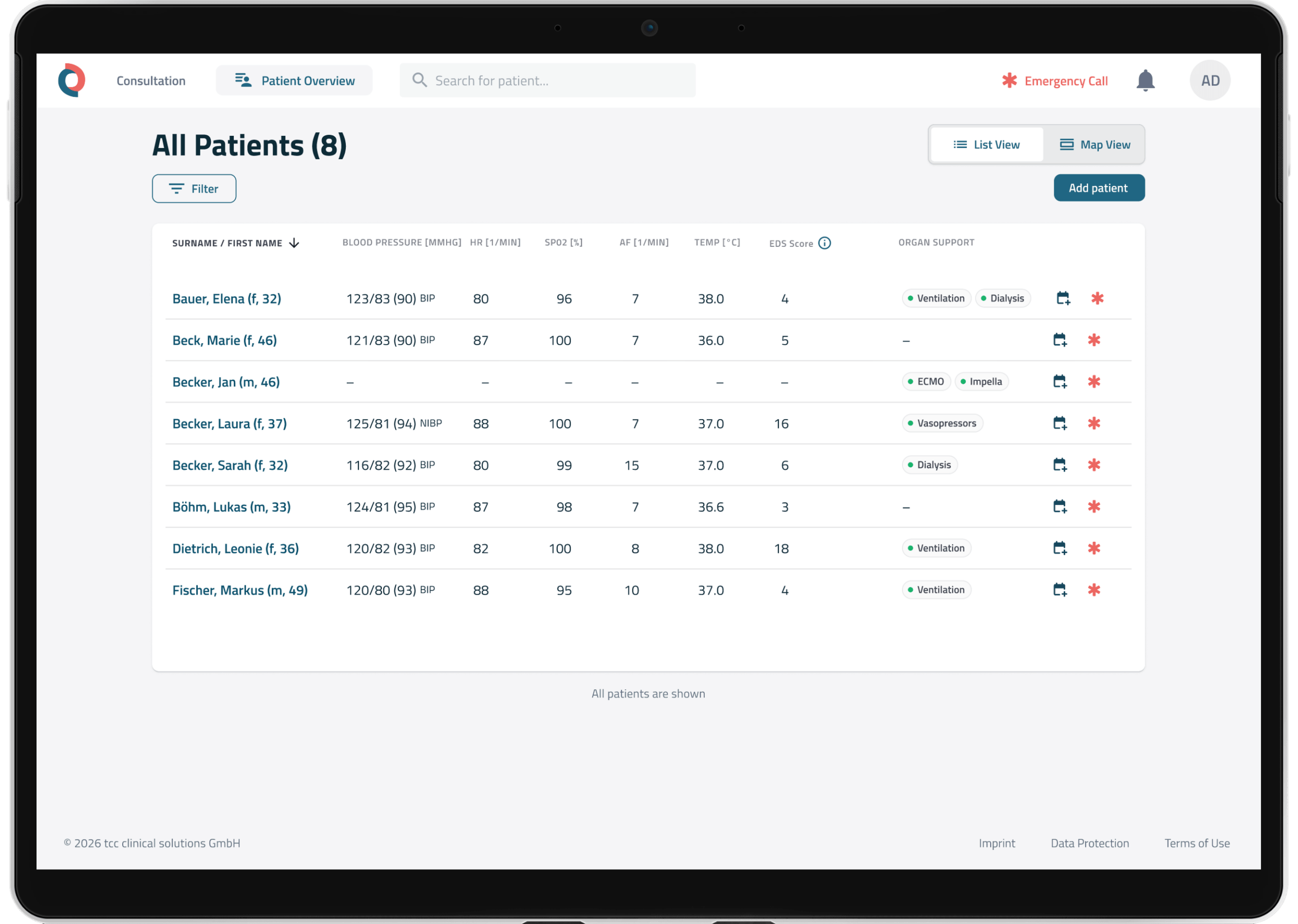
Task: Click the calendar-add icon for Becker, Jan
Action: tap(1060, 381)
